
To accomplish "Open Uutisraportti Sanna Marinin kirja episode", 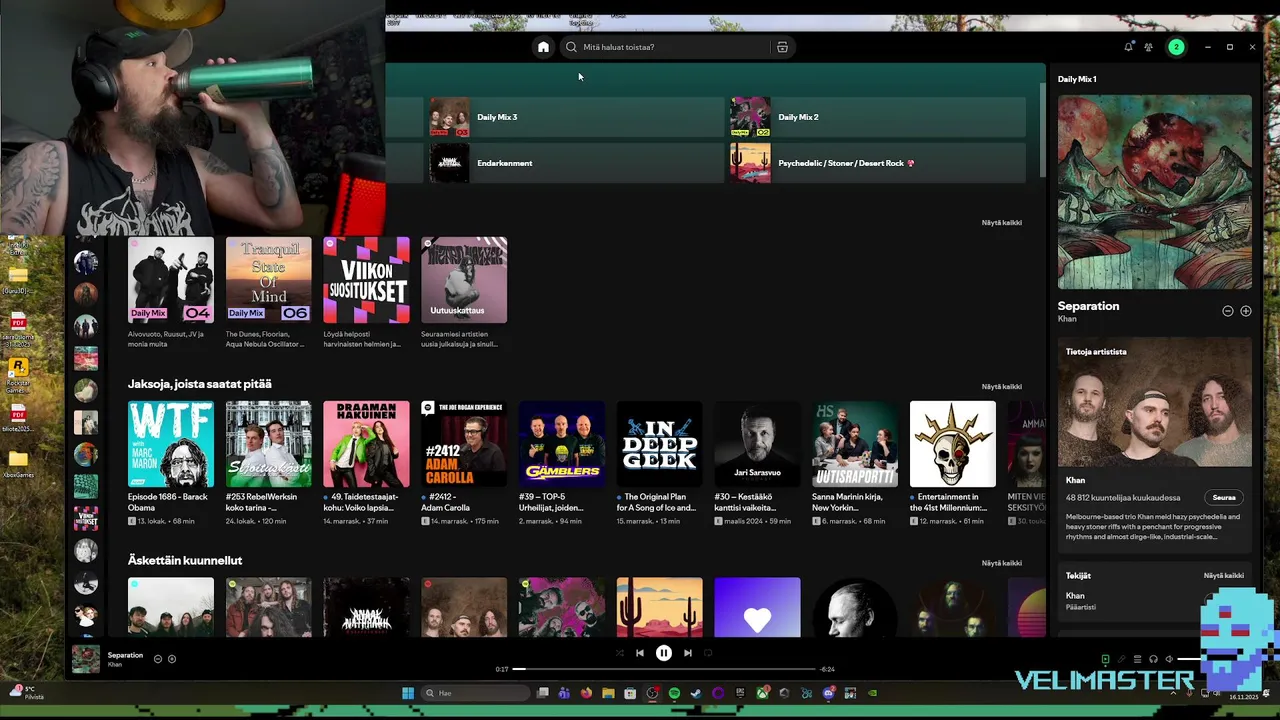I will 855,444.
